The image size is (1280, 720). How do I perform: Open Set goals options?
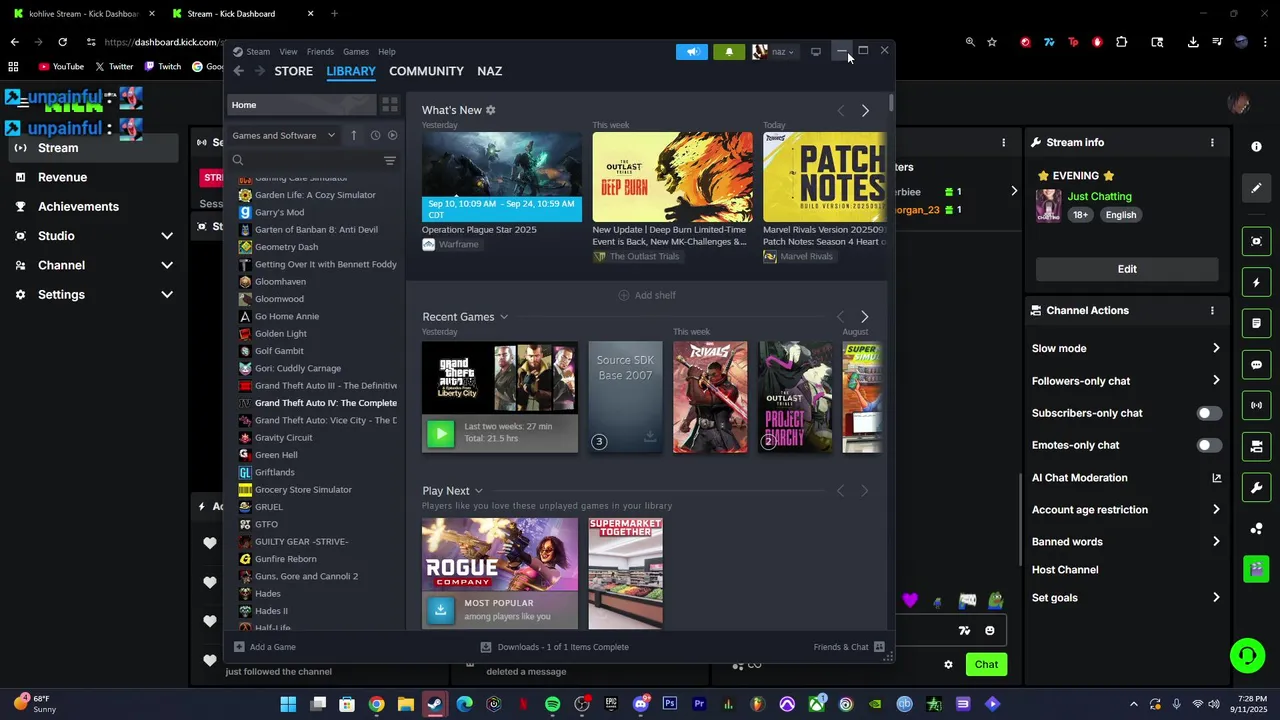tap(1127, 597)
